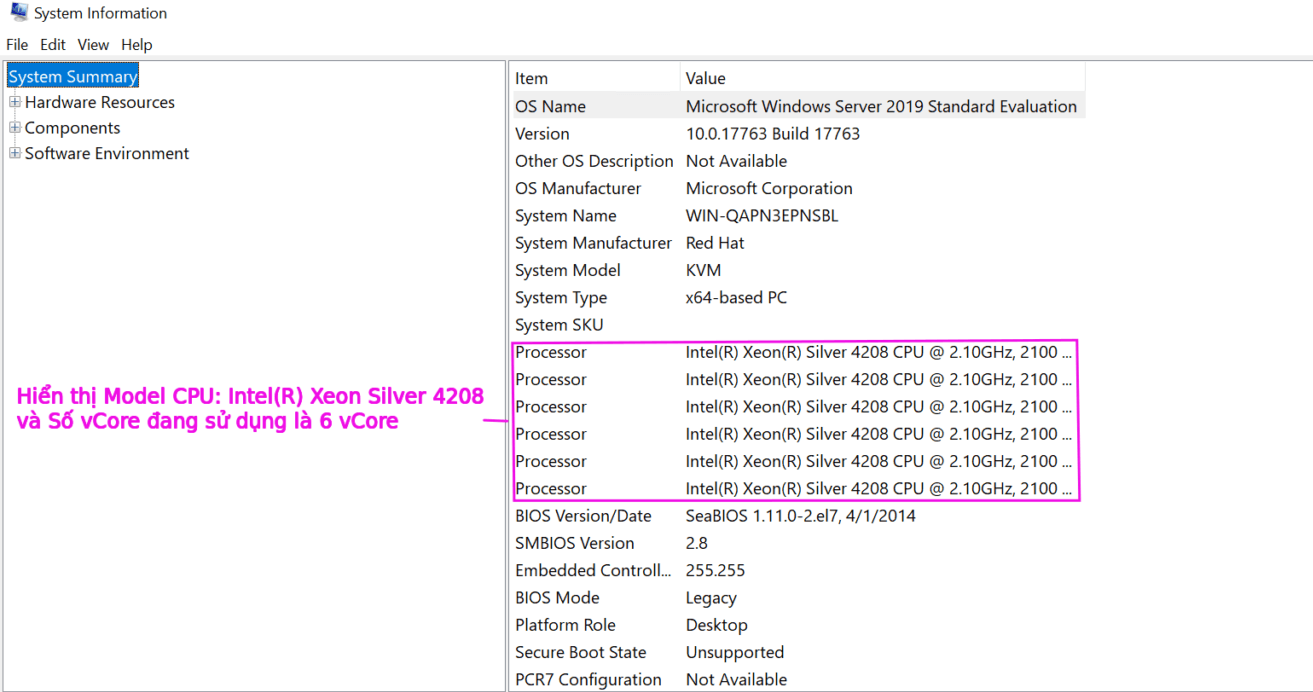Select the Components tree node
Image resolution: width=1313 pixels, height=692 pixels.
[72, 128]
